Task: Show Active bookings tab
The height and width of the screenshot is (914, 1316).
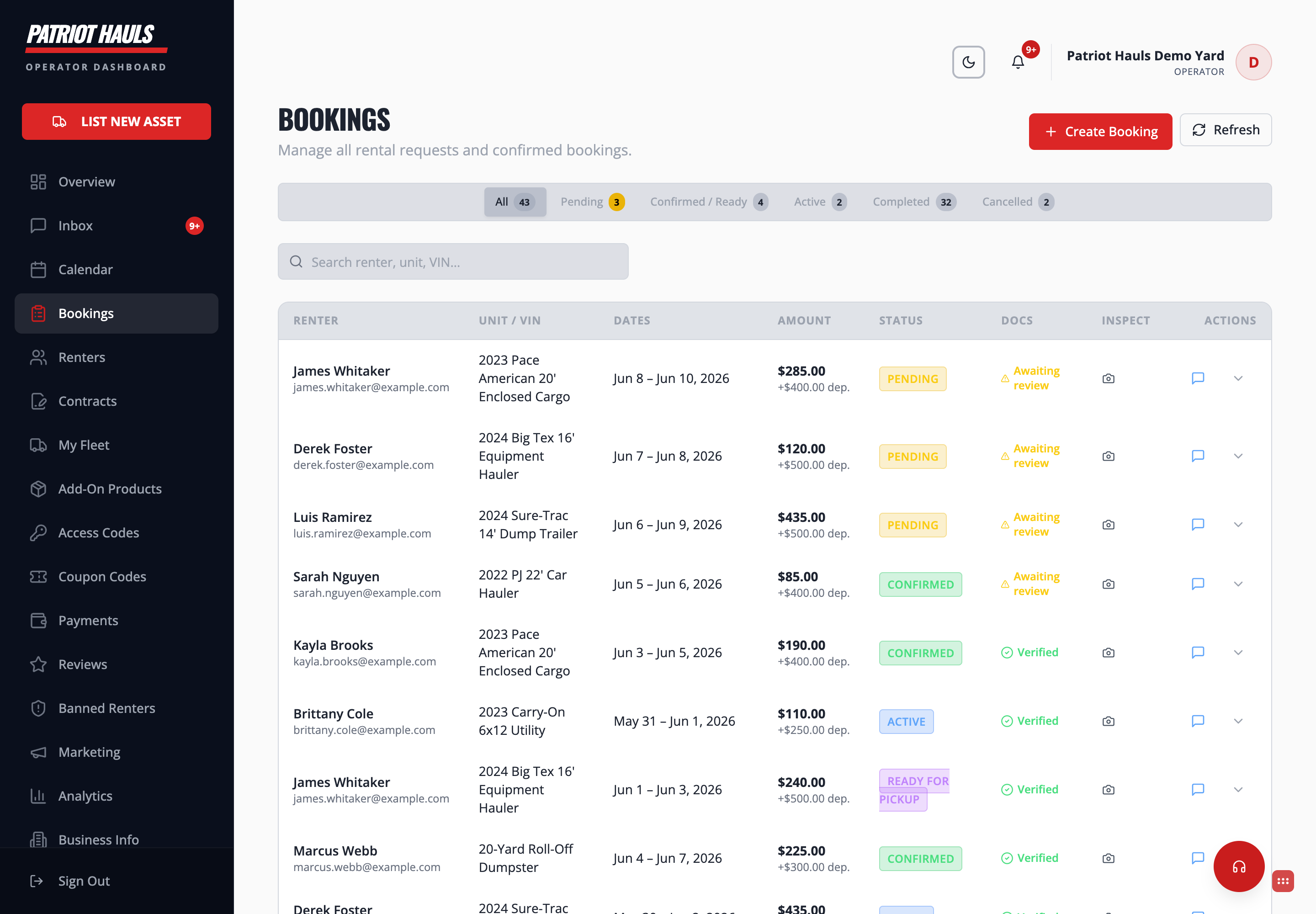Action: click(820, 202)
